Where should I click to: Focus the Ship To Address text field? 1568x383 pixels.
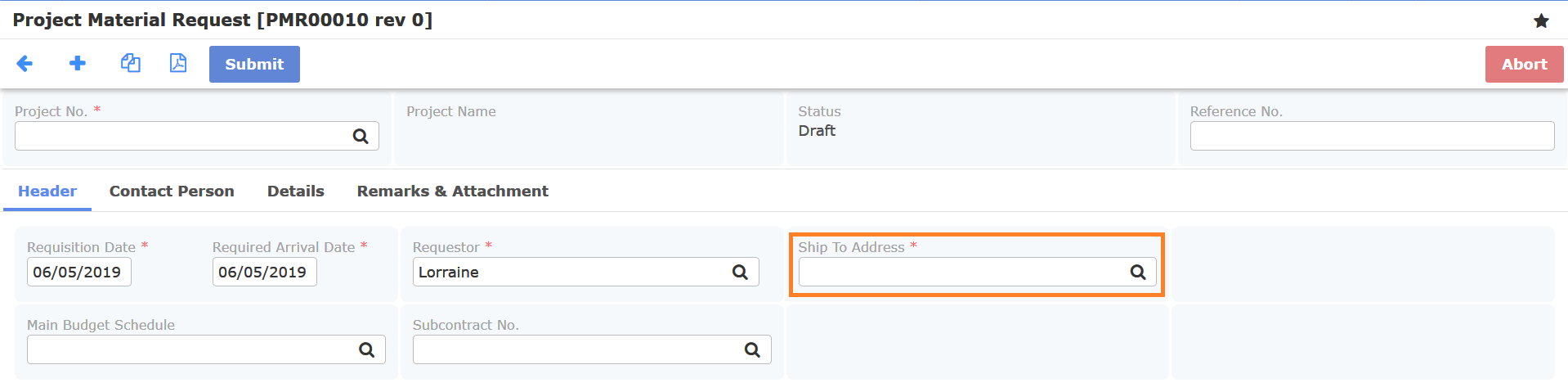point(961,273)
